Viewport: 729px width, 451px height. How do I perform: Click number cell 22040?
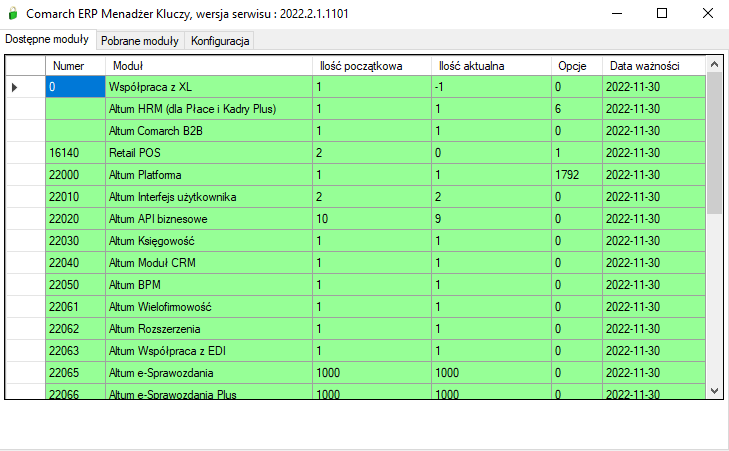75,263
